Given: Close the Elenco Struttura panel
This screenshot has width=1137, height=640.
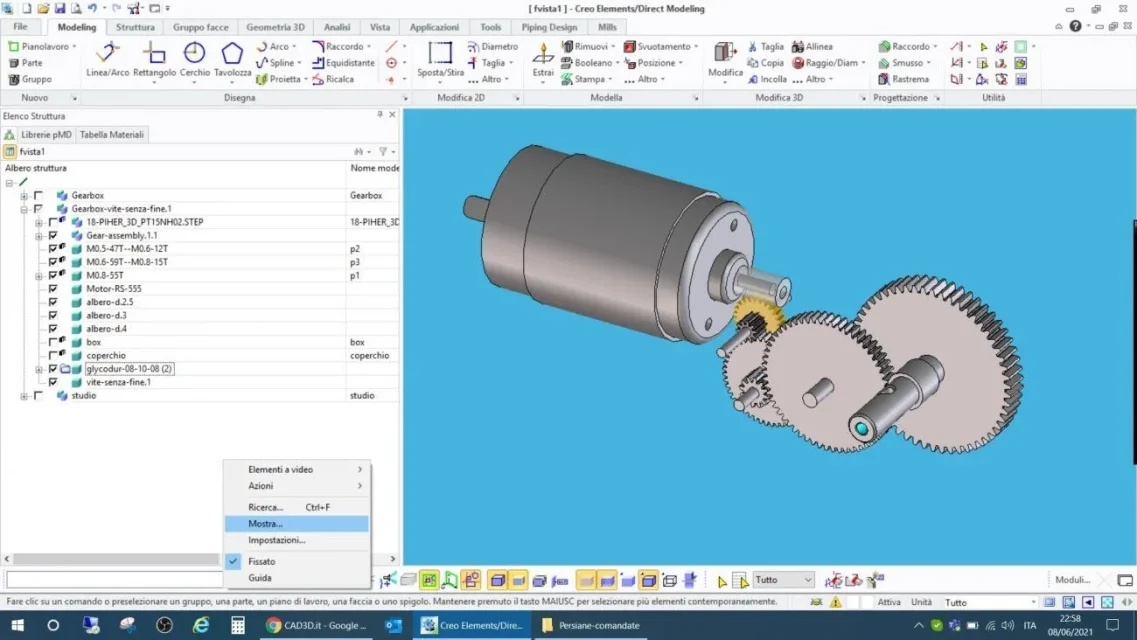Looking at the screenshot, I should 392,115.
